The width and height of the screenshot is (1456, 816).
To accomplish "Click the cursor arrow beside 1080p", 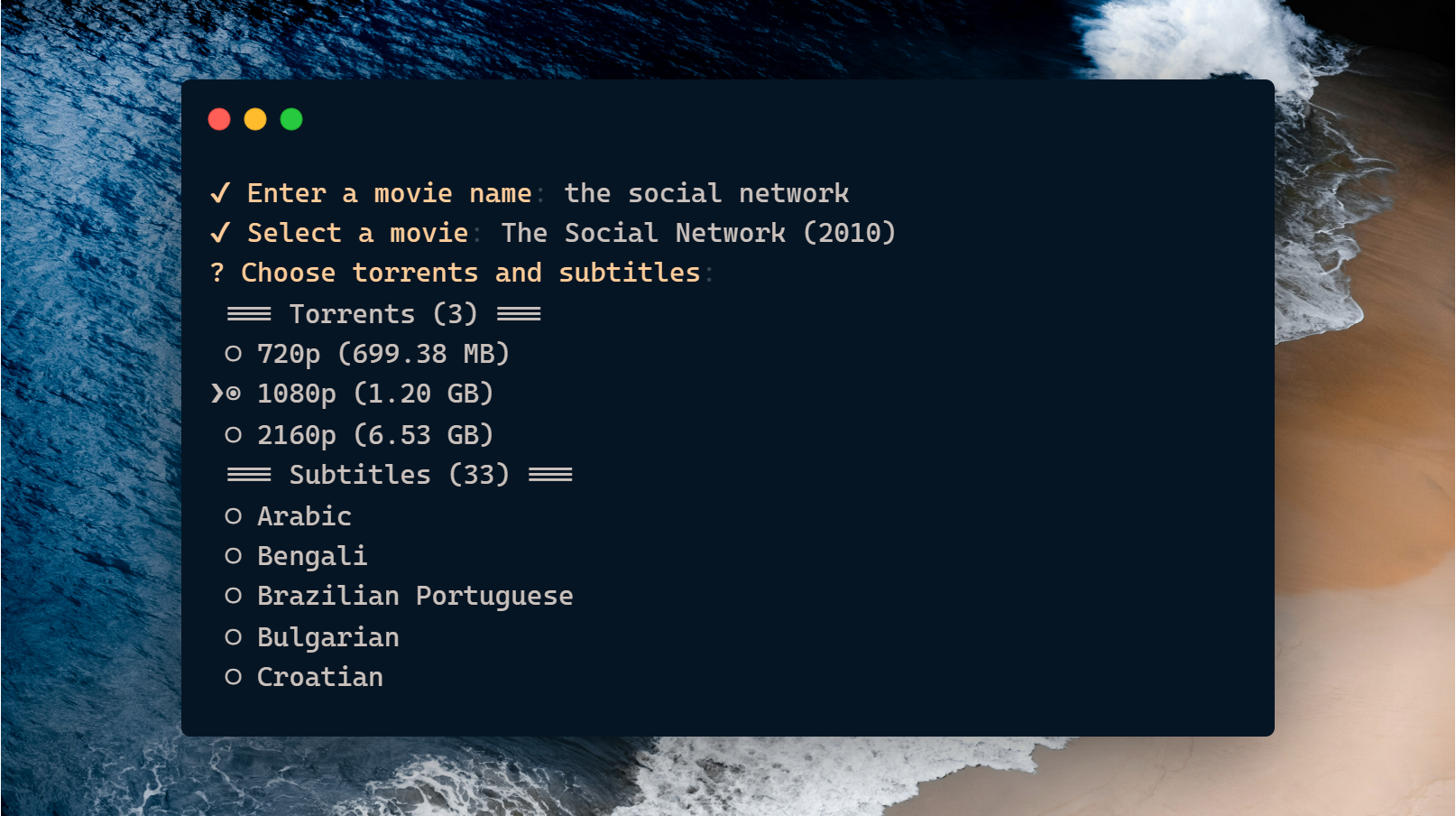I will [x=217, y=394].
